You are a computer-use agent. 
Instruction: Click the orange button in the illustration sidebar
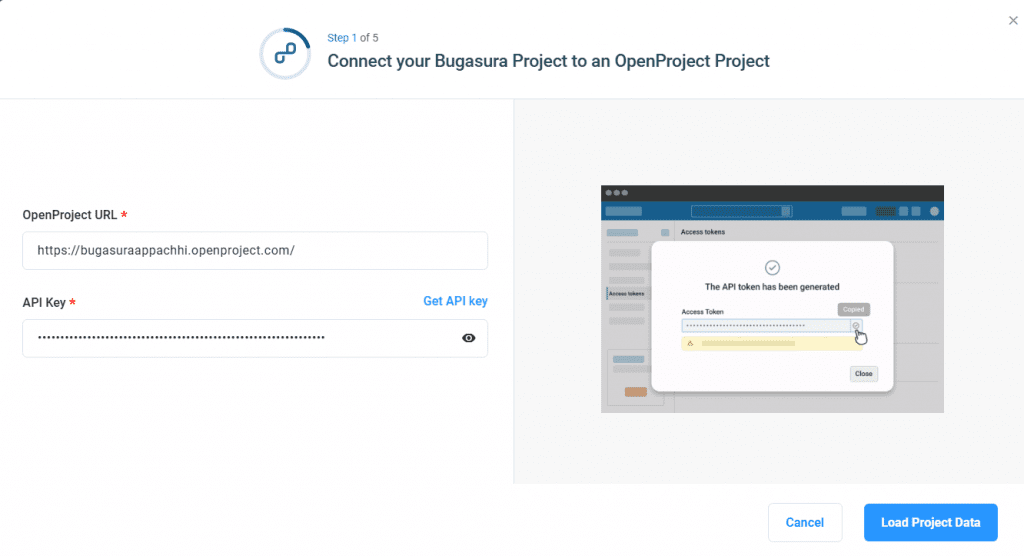(x=635, y=391)
